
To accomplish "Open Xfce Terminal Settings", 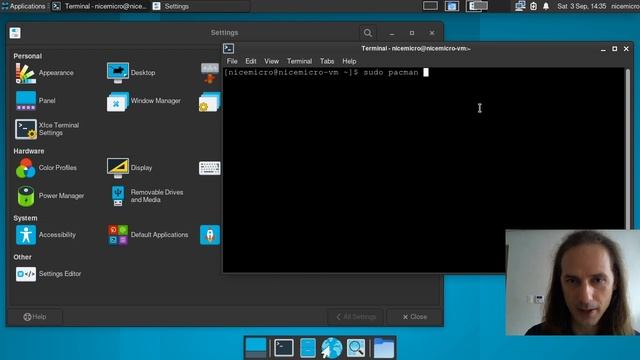I will (48, 129).
